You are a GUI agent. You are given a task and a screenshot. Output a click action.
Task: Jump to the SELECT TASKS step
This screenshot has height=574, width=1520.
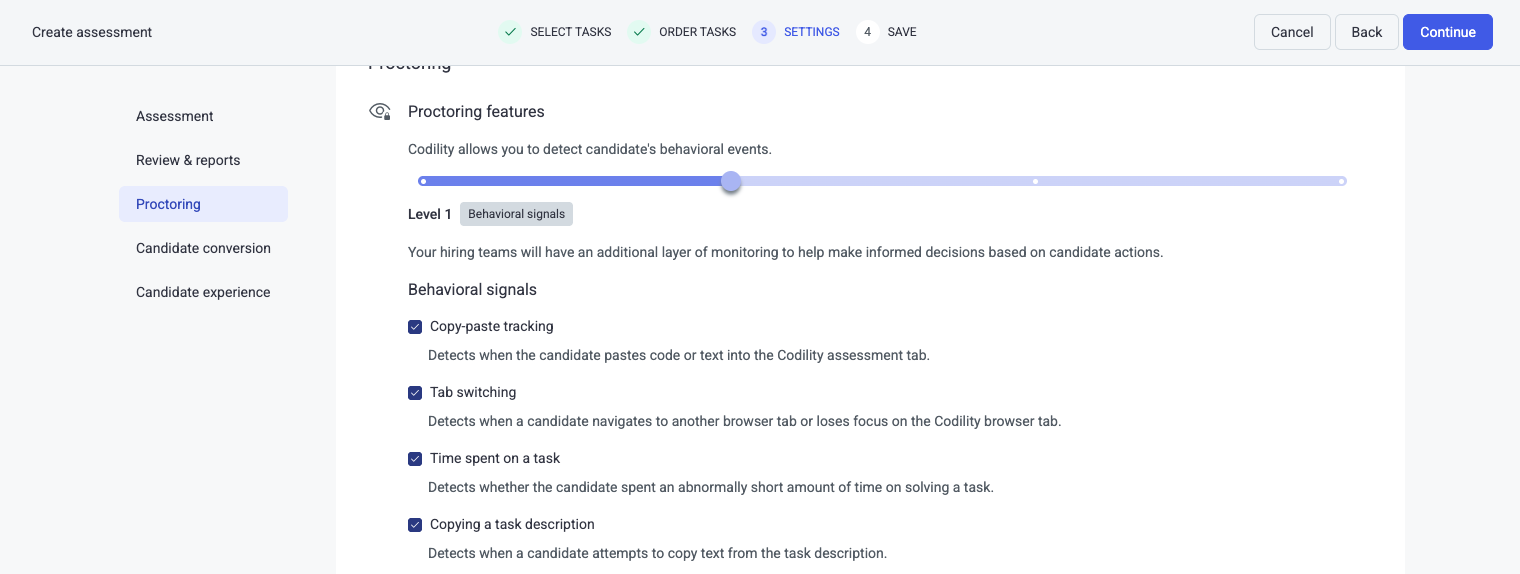click(x=571, y=32)
